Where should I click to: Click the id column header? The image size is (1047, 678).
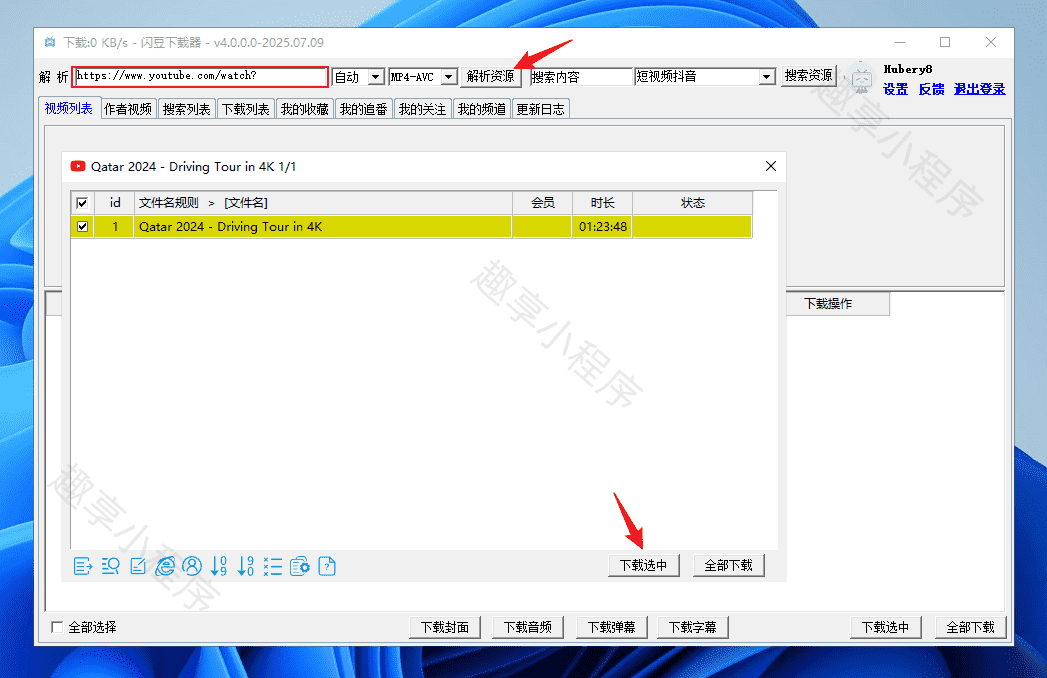(115, 202)
